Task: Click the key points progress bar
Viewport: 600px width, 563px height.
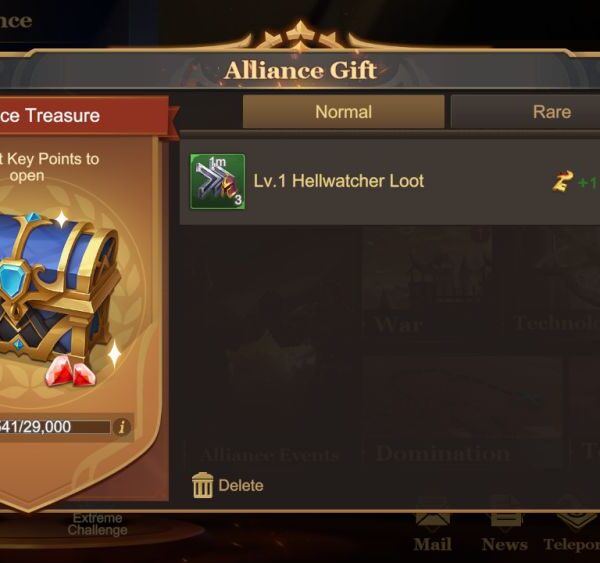Action: pyautogui.click(x=55, y=427)
